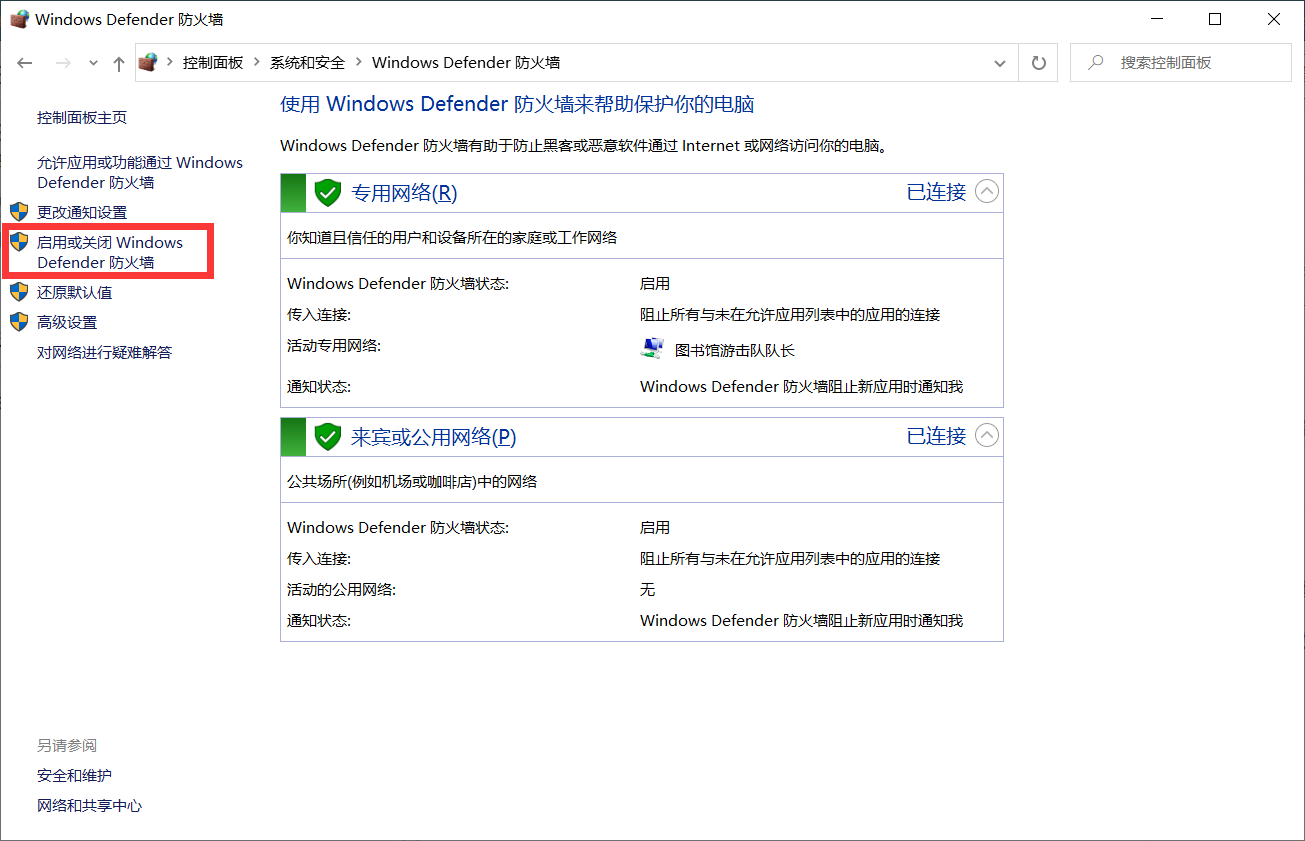Click the network icon beside 图书馆游击队队长
Viewport: 1305px width, 841px height.
pos(651,347)
